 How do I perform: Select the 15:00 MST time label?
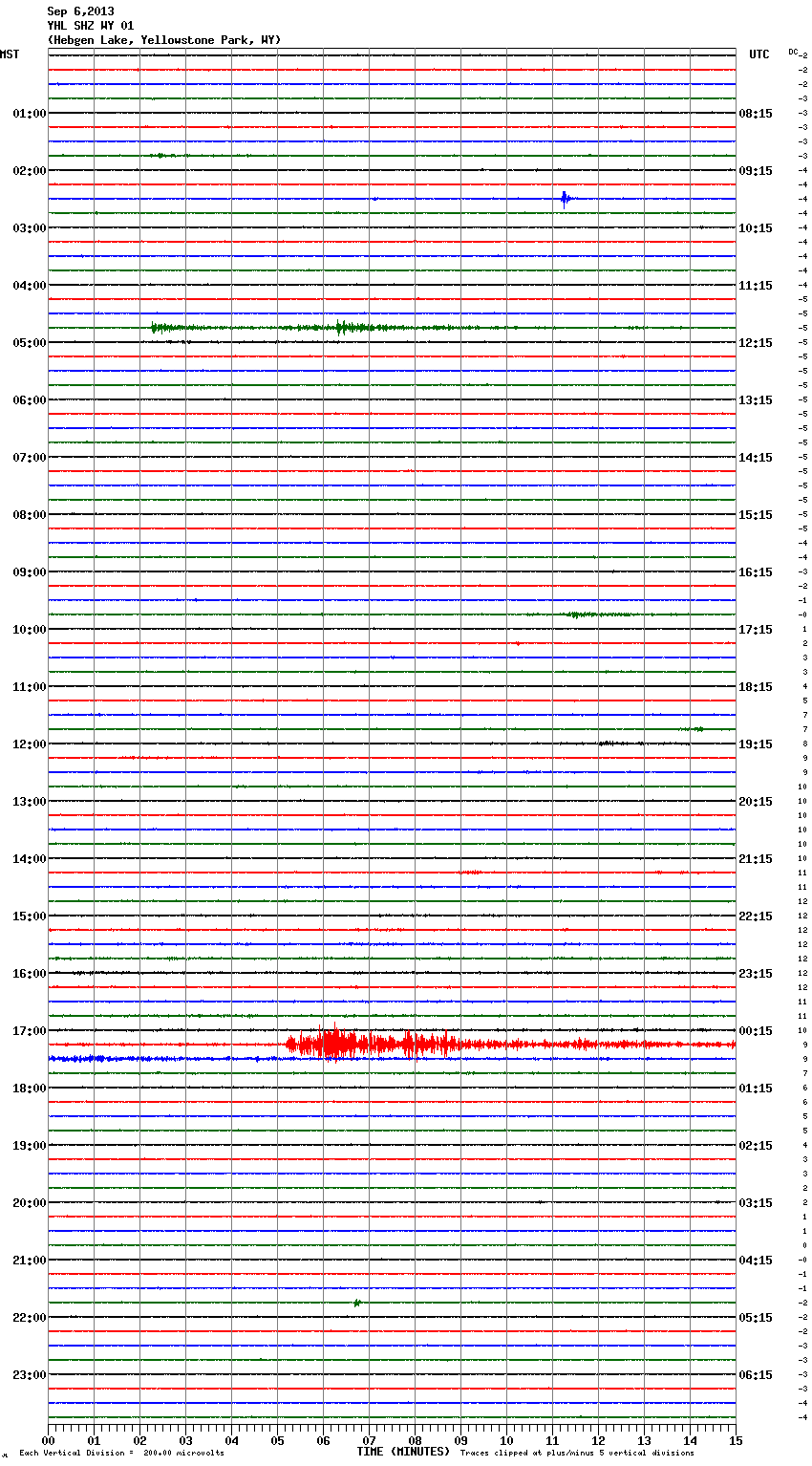pyautogui.click(x=30, y=916)
